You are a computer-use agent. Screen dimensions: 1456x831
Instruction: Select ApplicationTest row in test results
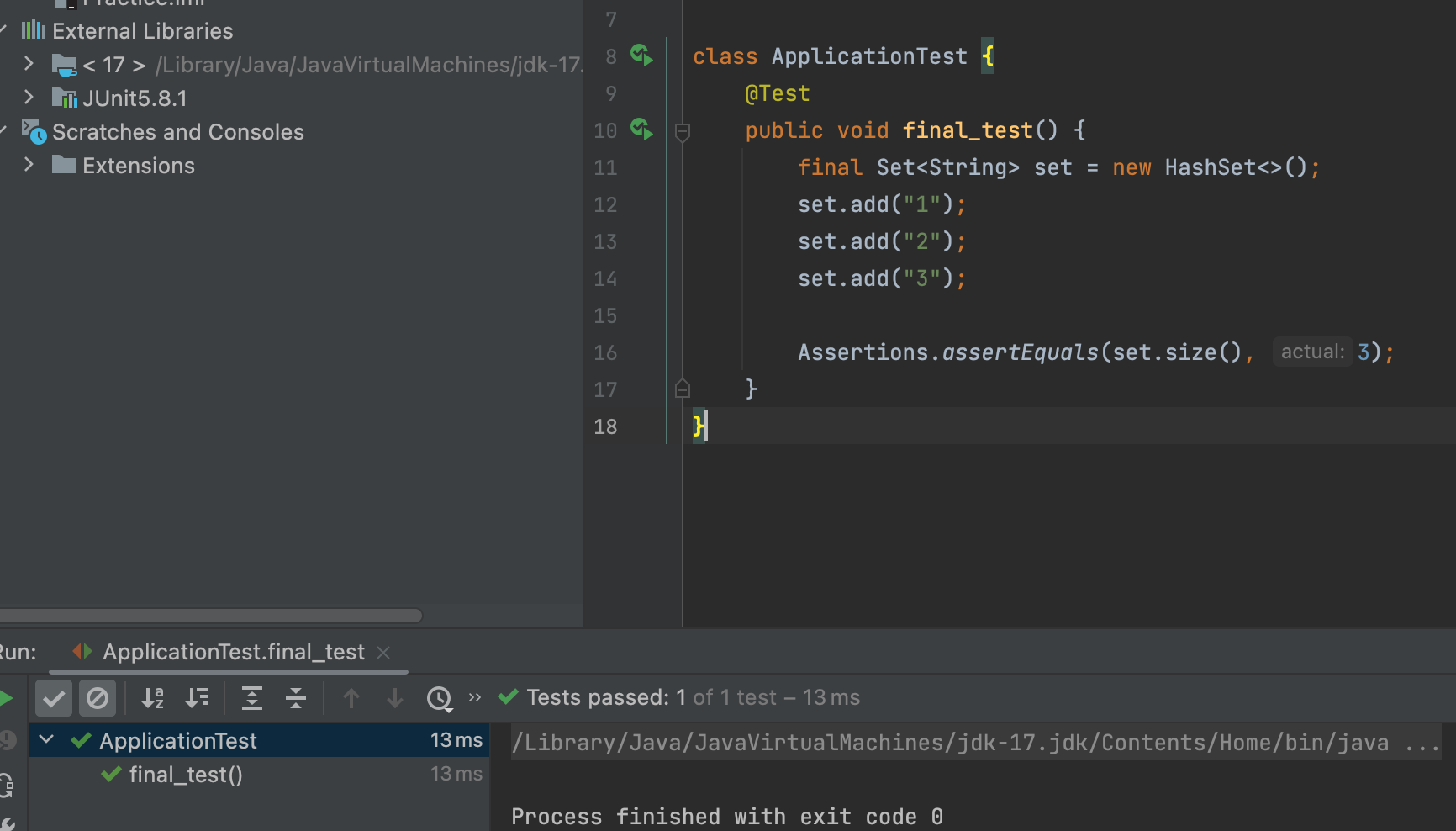(x=259, y=740)
